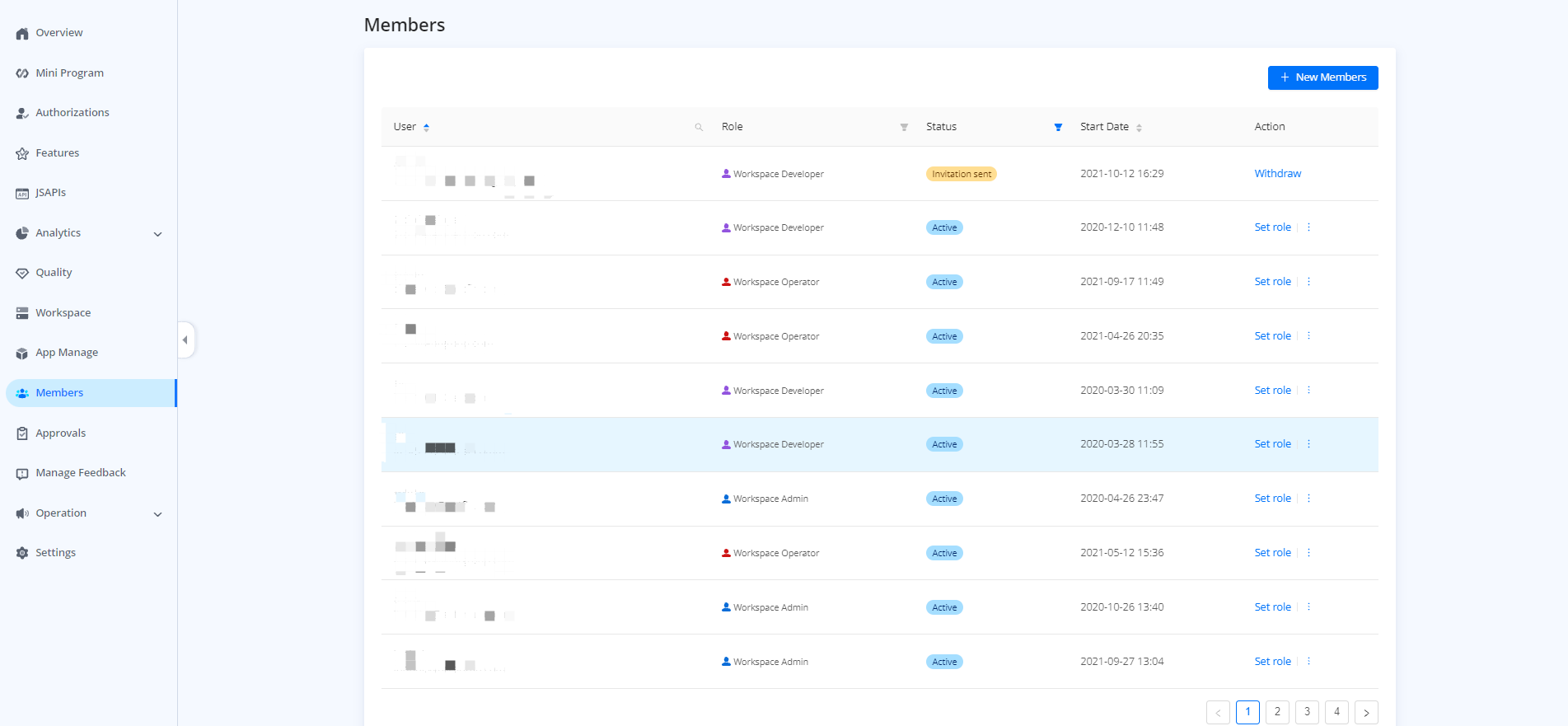Collapse the sidebar with the arrow handle
This screenshot has width=1568, height=726.
[x=185, y=340]
